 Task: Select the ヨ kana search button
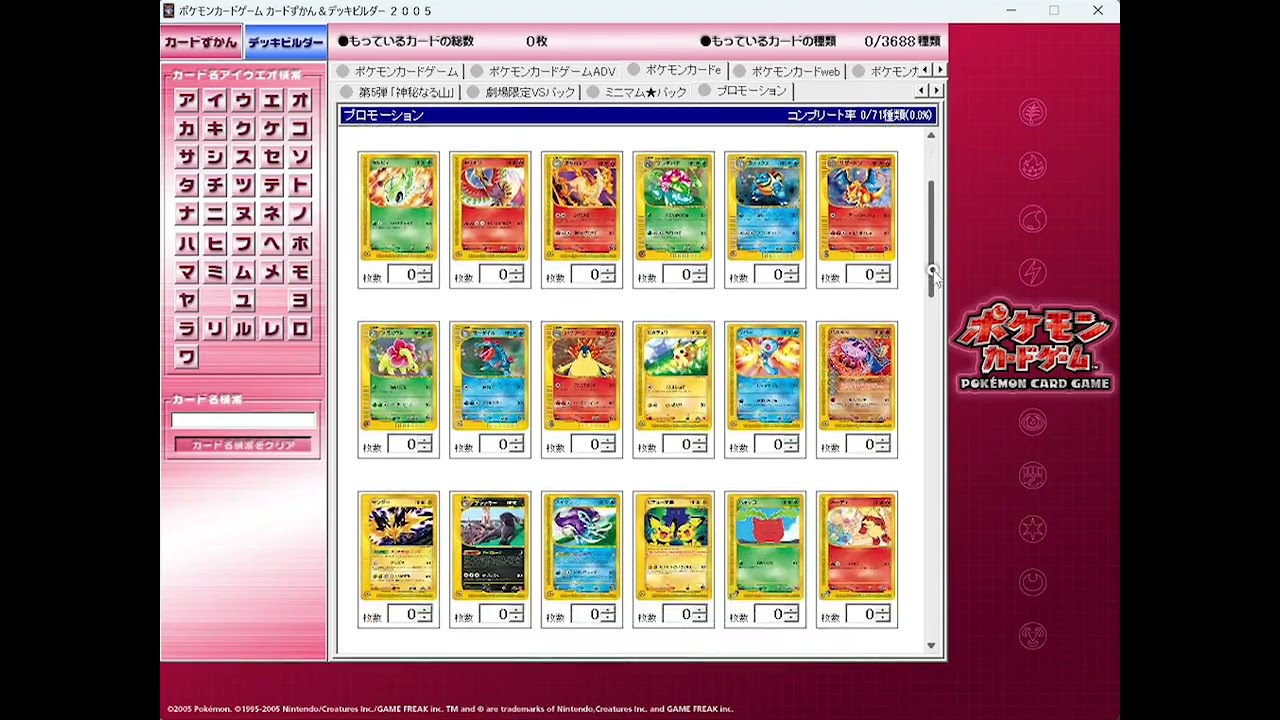coord(300,300)
